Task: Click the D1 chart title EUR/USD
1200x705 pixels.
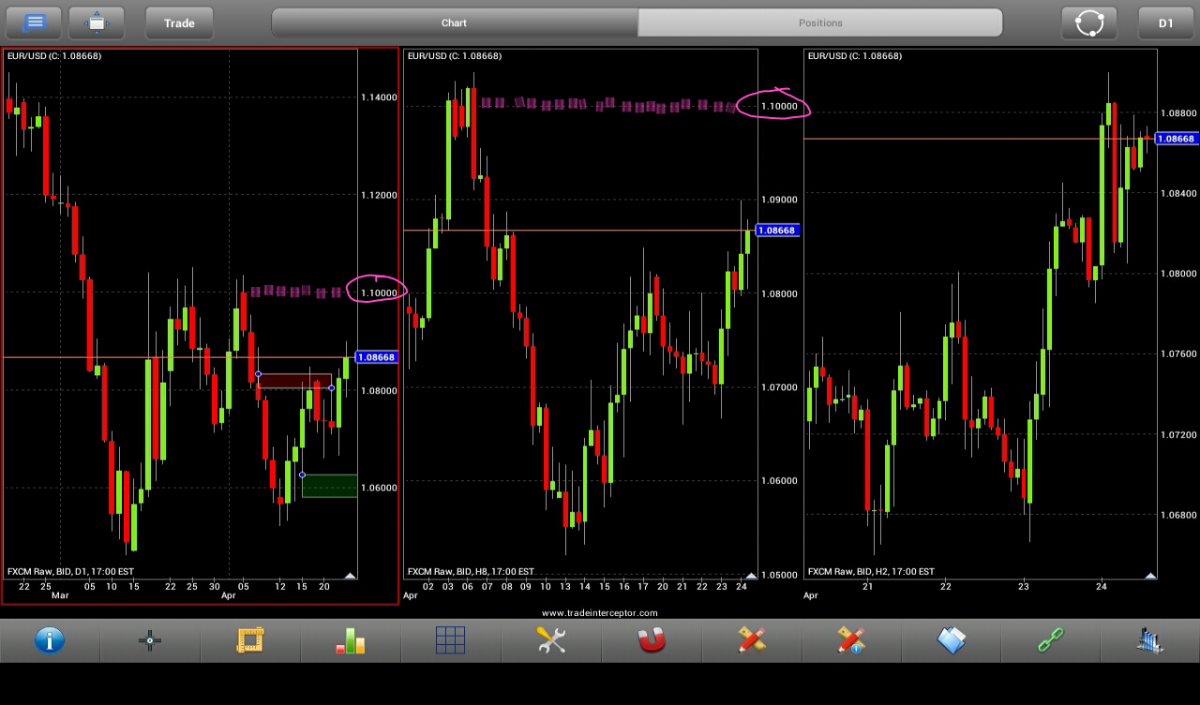Action: 54,56
